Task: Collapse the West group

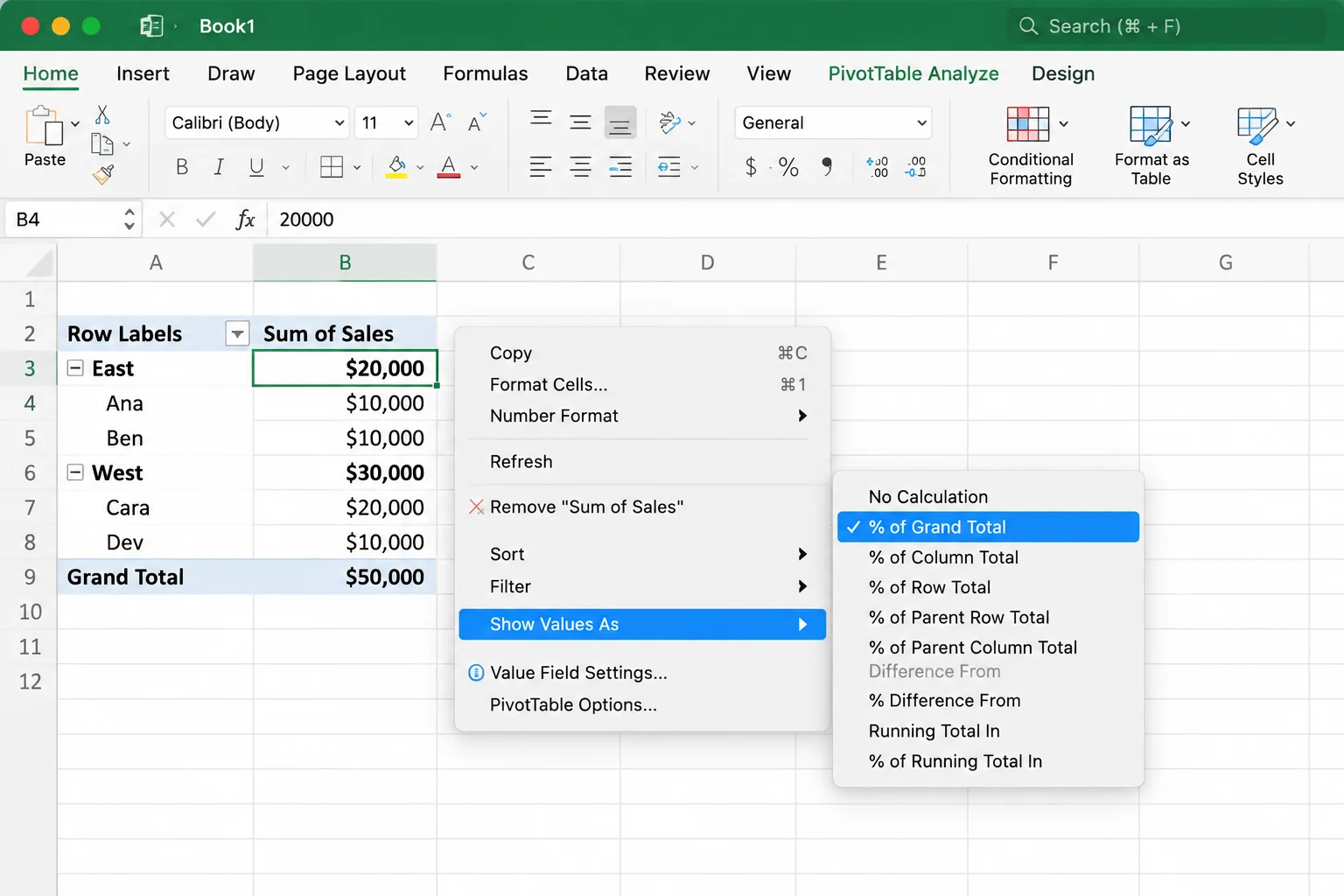Action: [76, 472]
